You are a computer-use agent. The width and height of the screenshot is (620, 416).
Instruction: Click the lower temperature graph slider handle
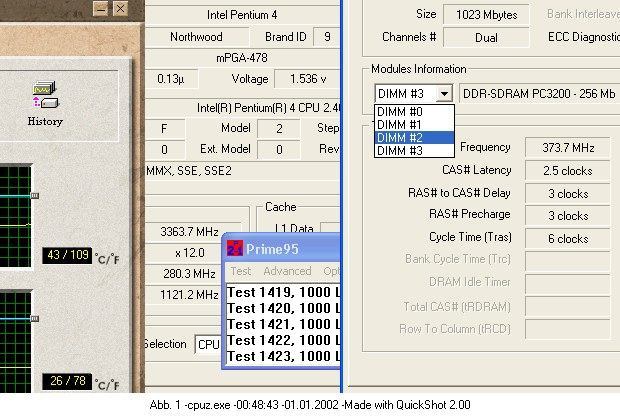tap(35, 319)
